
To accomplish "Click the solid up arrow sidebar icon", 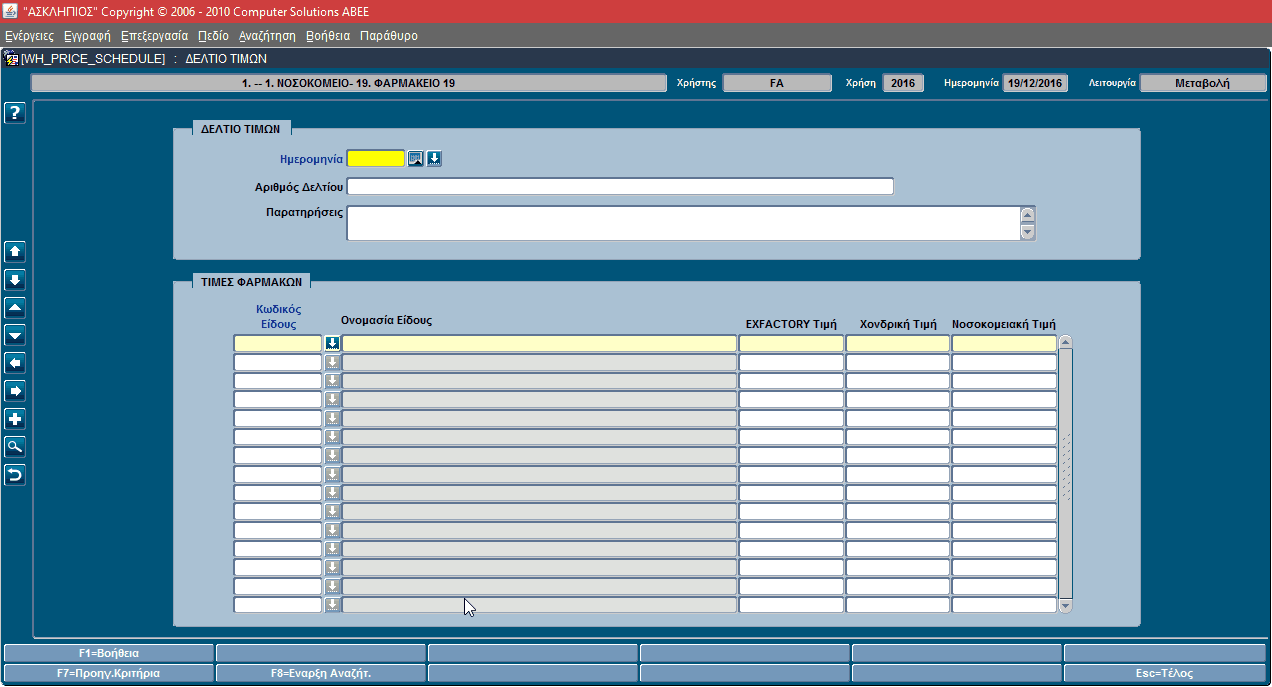I will (15, 252).
